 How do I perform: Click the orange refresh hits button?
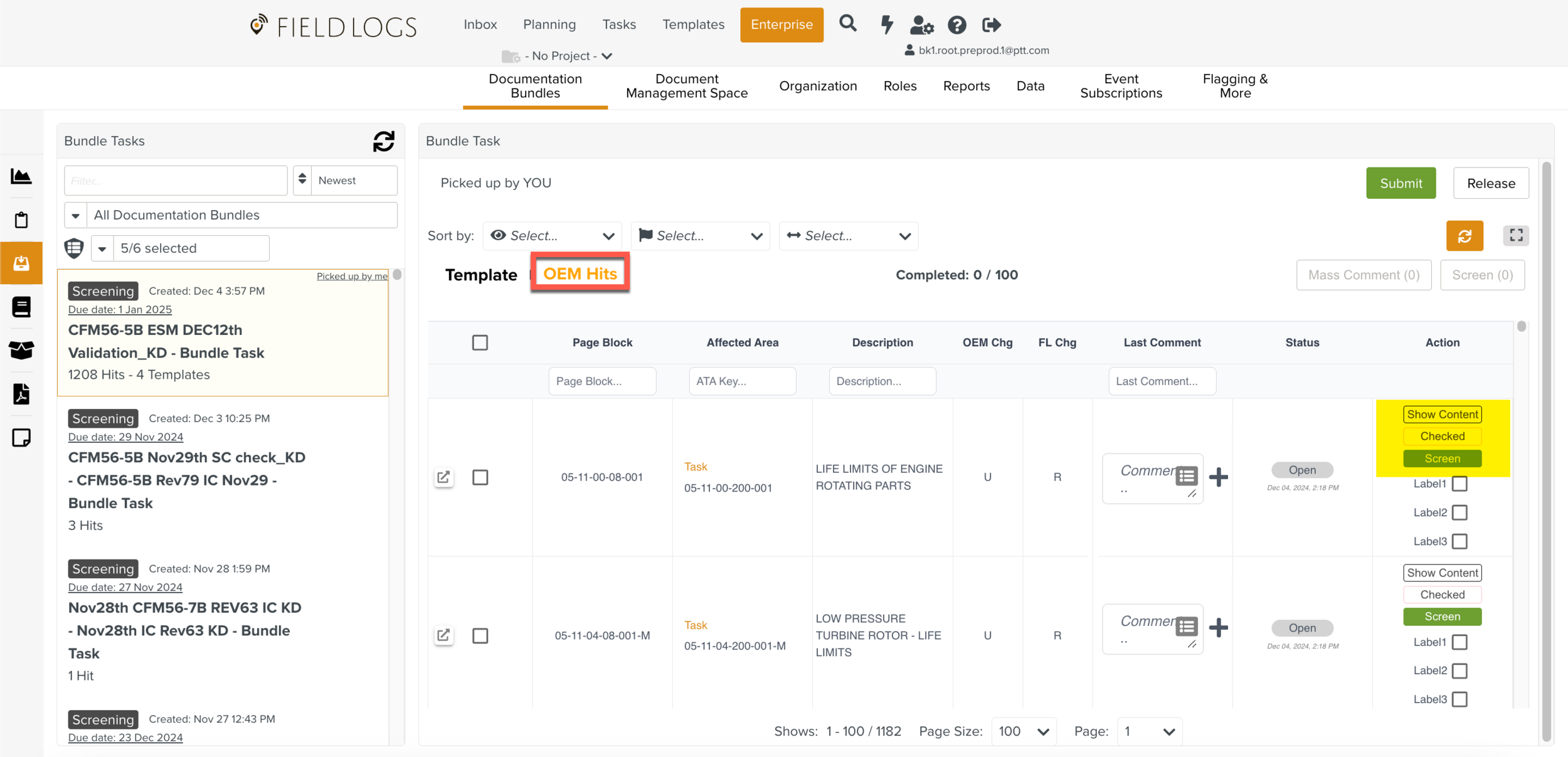tap(1465, 236)
